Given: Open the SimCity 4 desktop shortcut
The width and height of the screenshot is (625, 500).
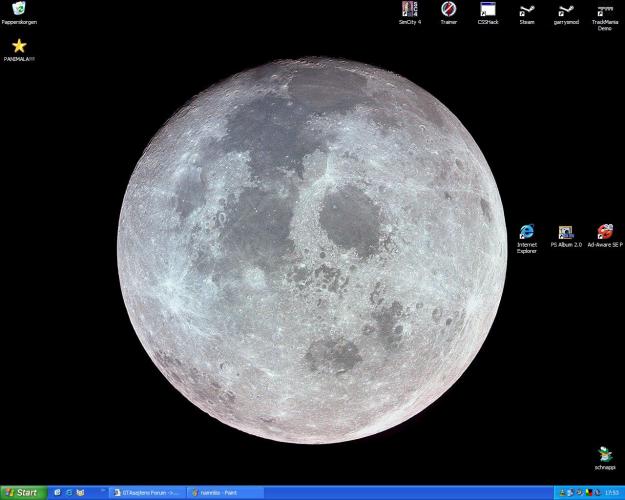Looking at the screenshot, I should (x=409, y=9).
